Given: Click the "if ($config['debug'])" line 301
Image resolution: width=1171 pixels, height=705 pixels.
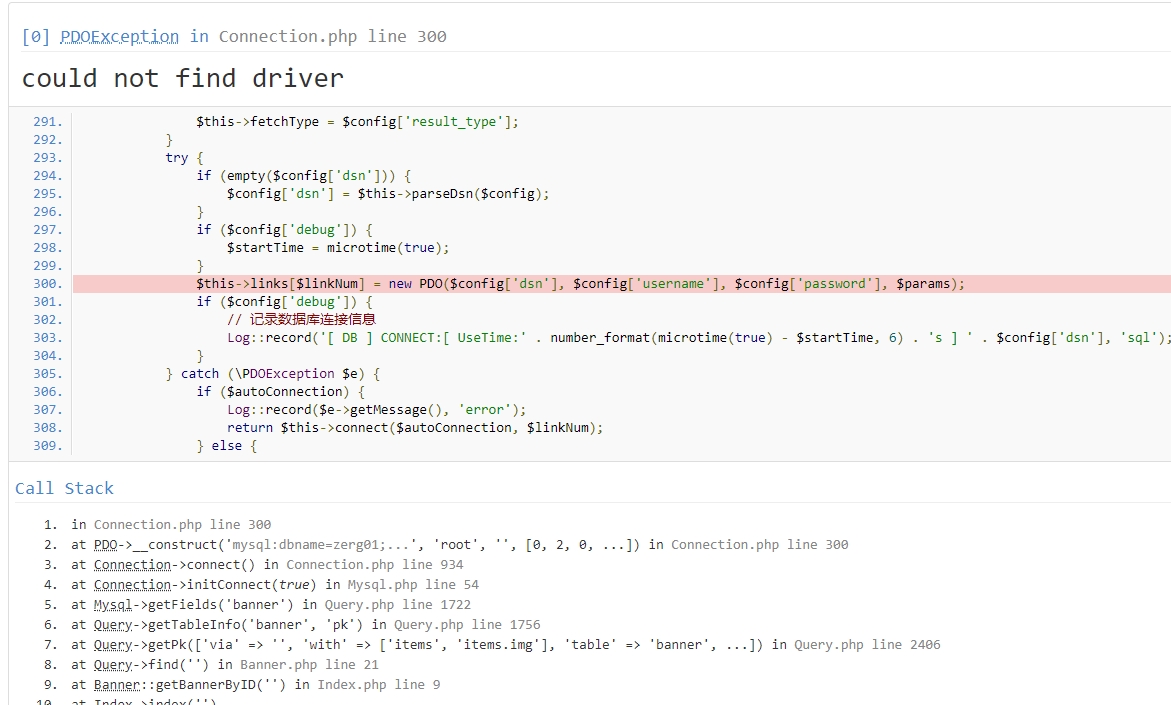Looking at the screenshot, I should [x=284, y=302].
